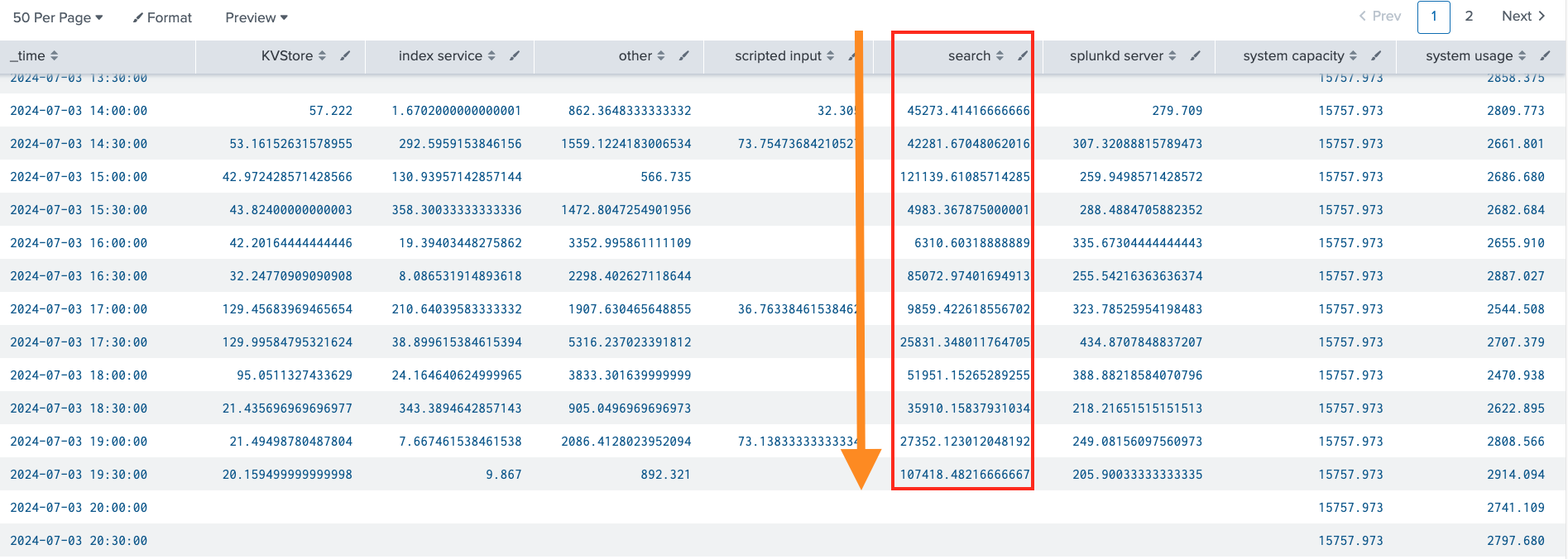Edit system capacity column format pencil

click(1376, 55)
